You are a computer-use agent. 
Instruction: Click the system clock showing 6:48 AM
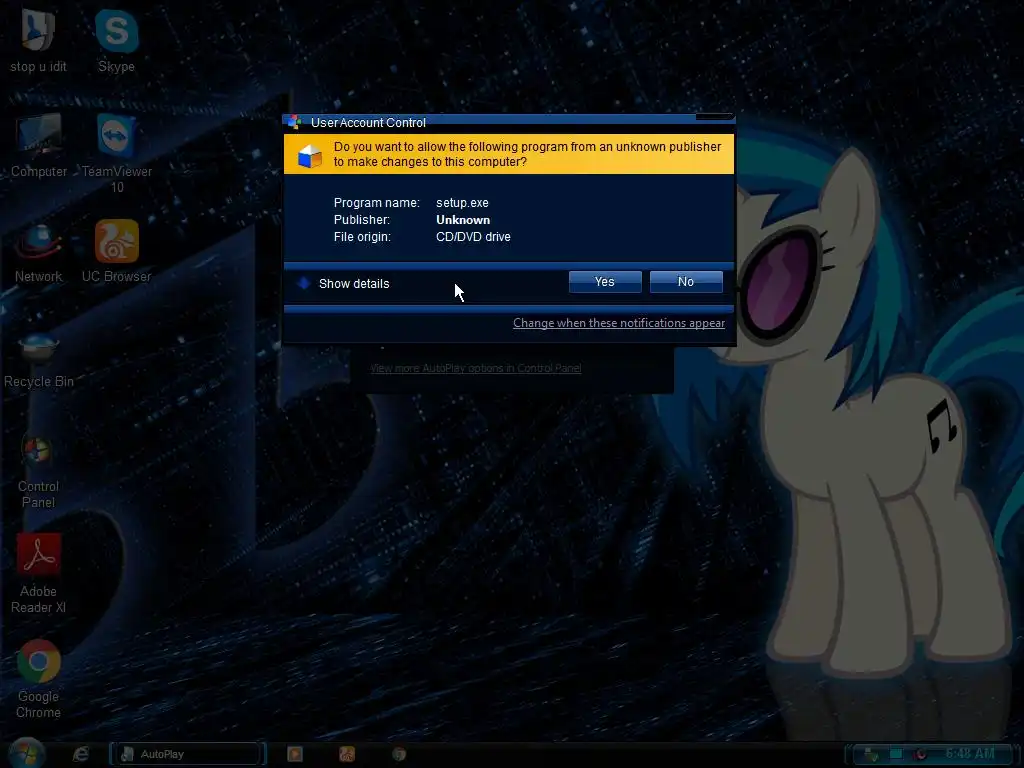tap(970, 754)
